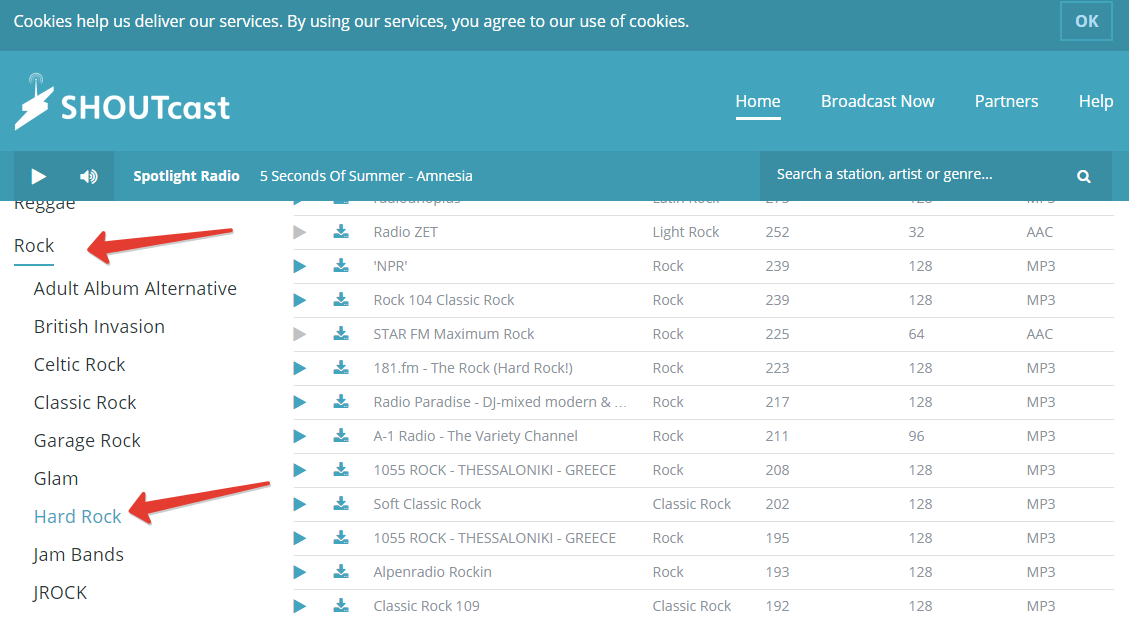Play STAR FM Maximum Rock
Viewport: 1129px width, 619px height.
[300, 334]
